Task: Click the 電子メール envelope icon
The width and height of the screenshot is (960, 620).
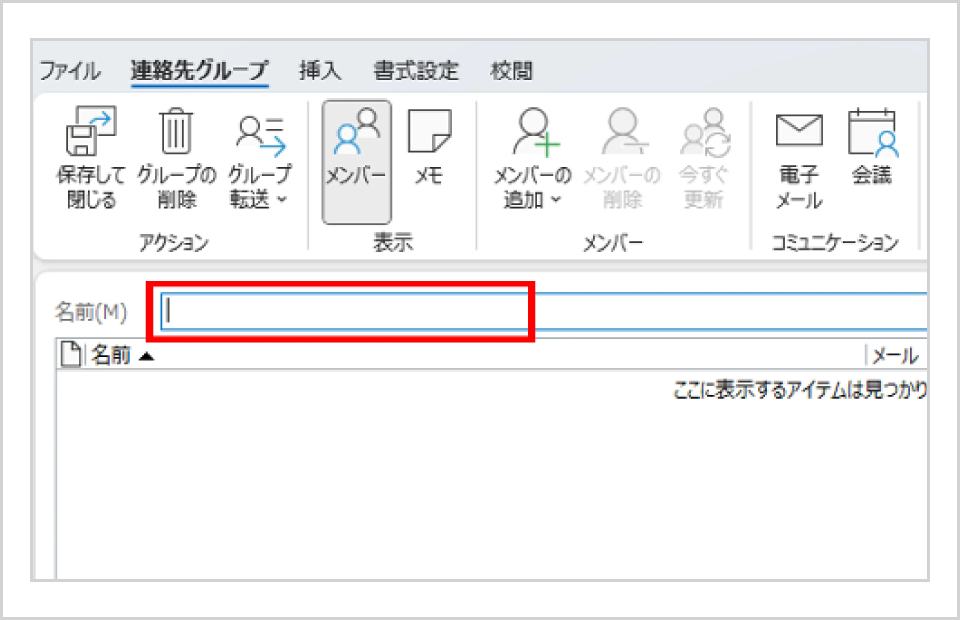Action: pos(799,130)
